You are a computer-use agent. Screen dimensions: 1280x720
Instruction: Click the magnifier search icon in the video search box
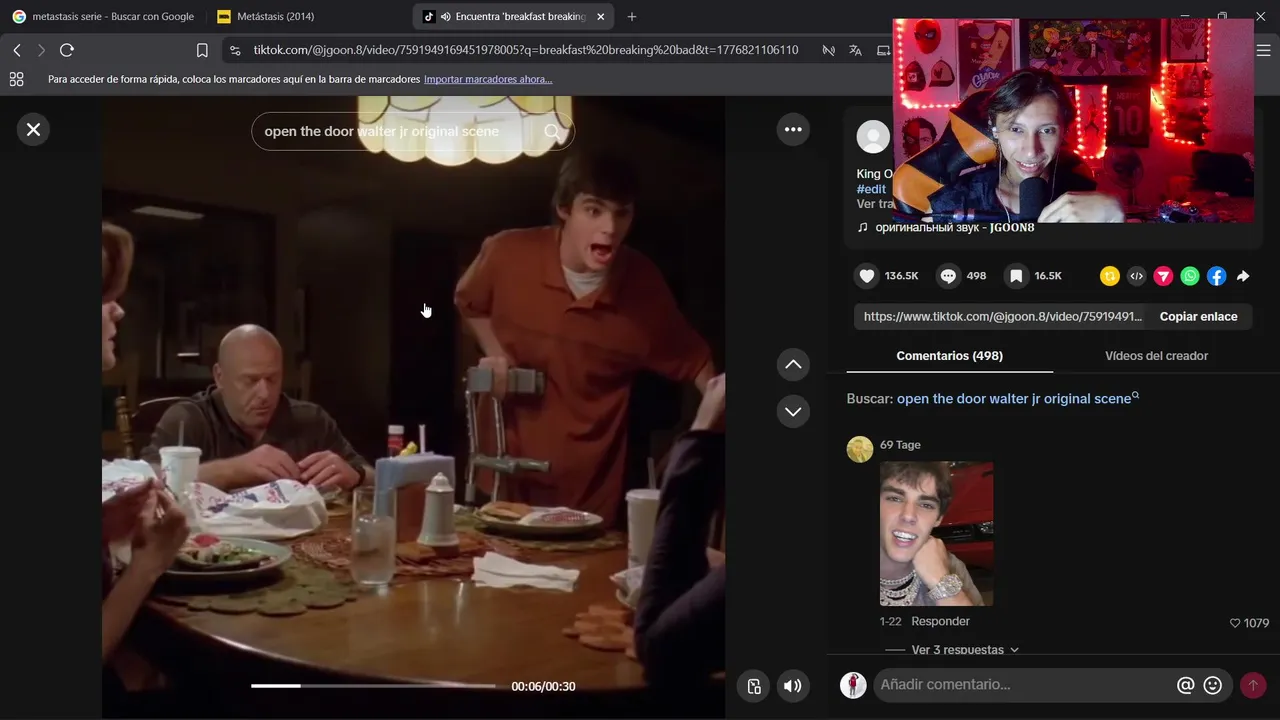click(552, 131)
